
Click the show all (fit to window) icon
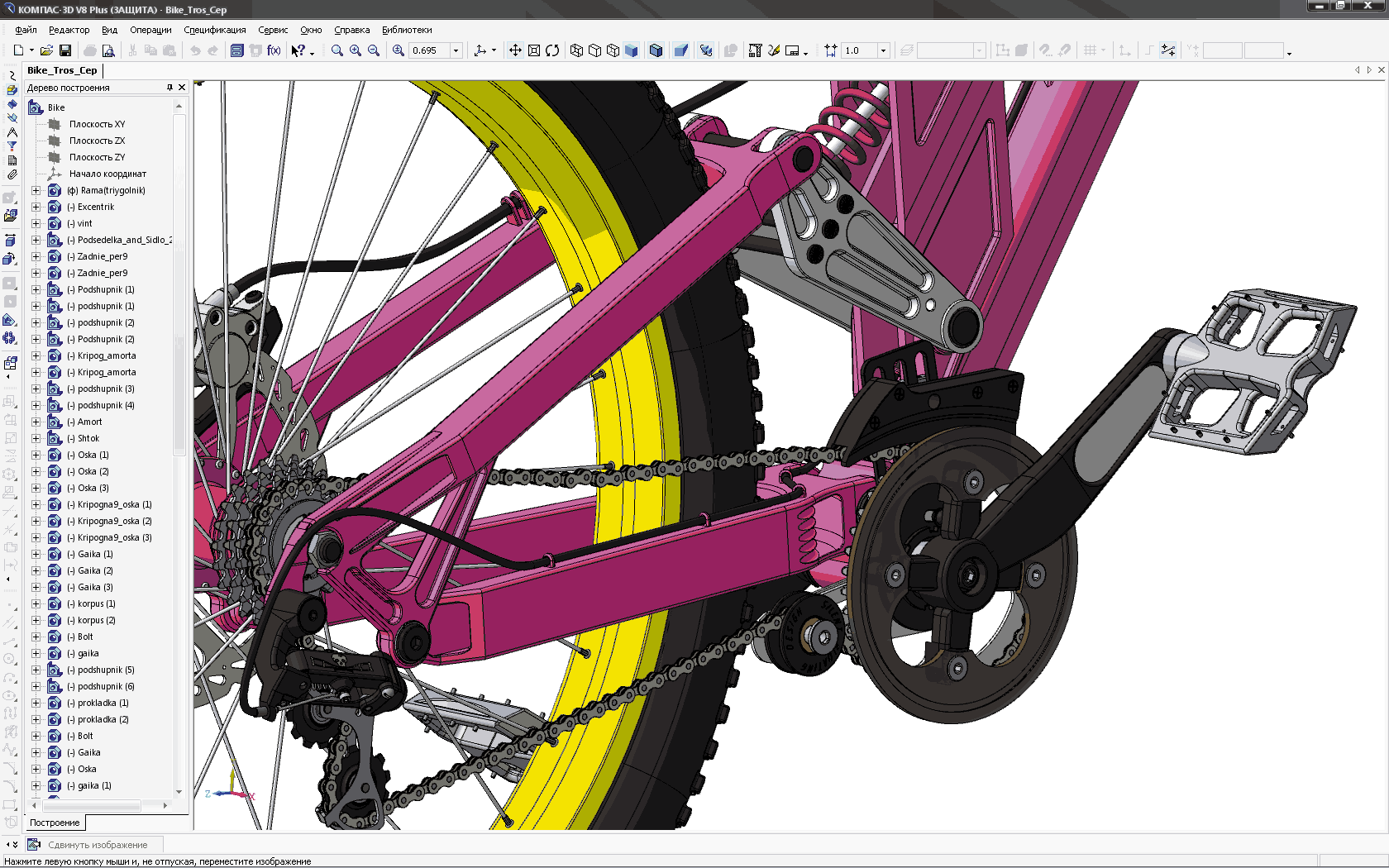coord(534,50)
